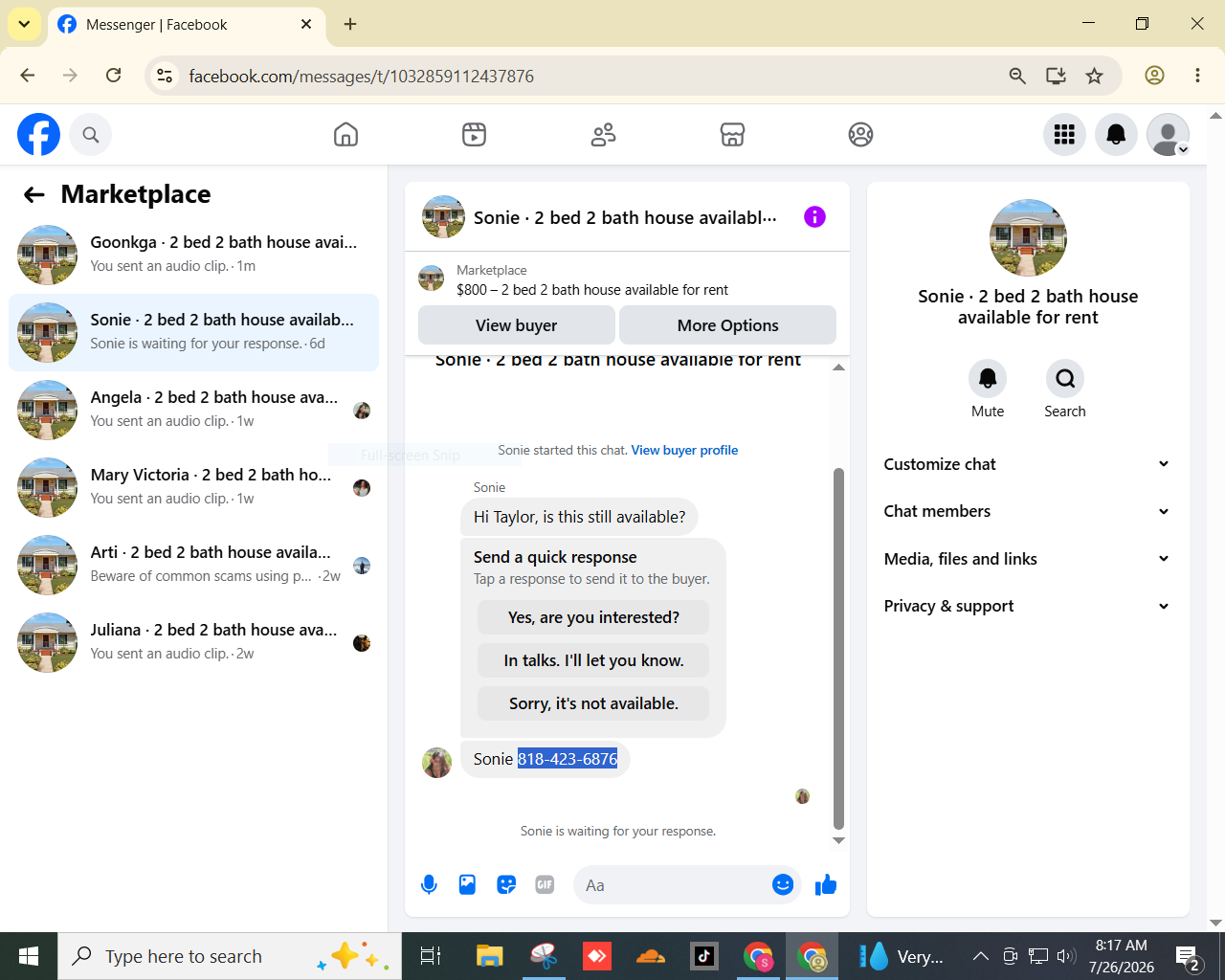Click the View buyer button
This screenshot has width=1225, height=980.
point(517,325)
